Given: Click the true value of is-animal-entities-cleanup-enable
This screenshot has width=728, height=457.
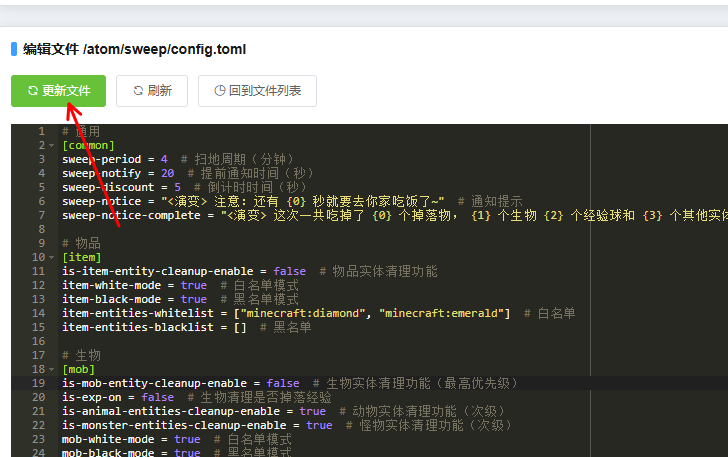Looking at the screenshot, I should pyautogui.click(x=312, y=411).
